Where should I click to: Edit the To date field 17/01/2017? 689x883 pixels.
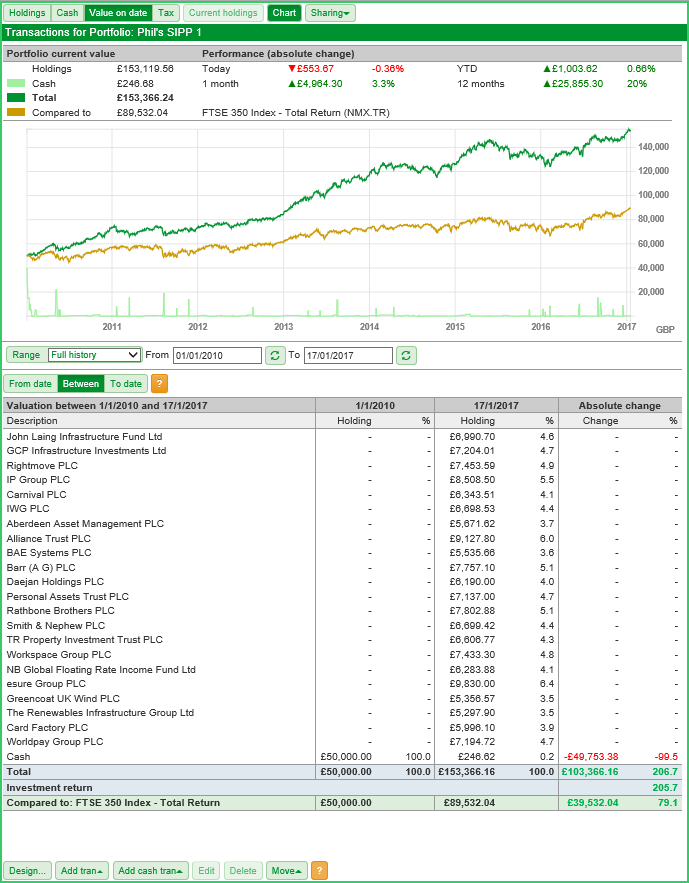pyautogui.click(x=348, y=355)
